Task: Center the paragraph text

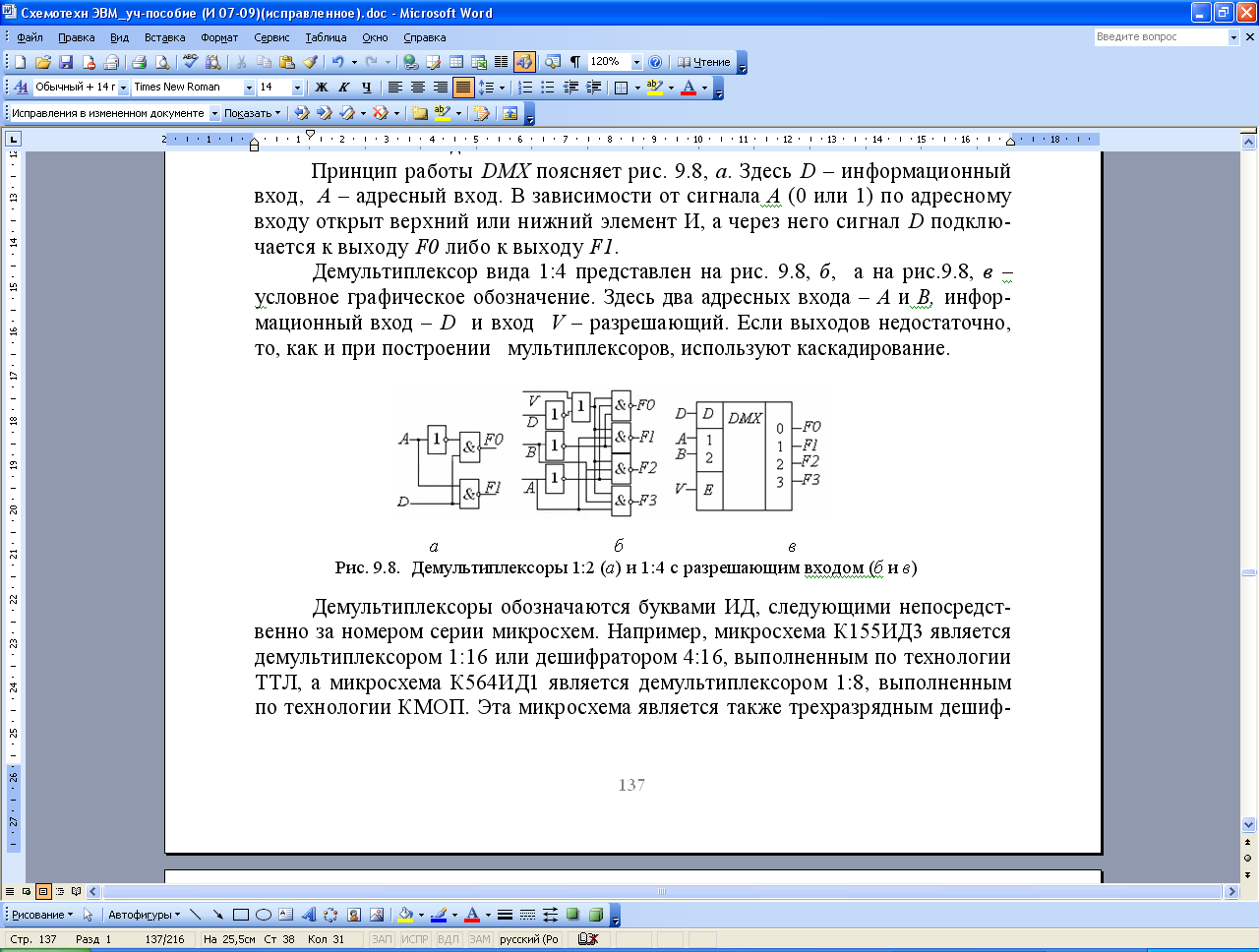Action: click(418, 88)
